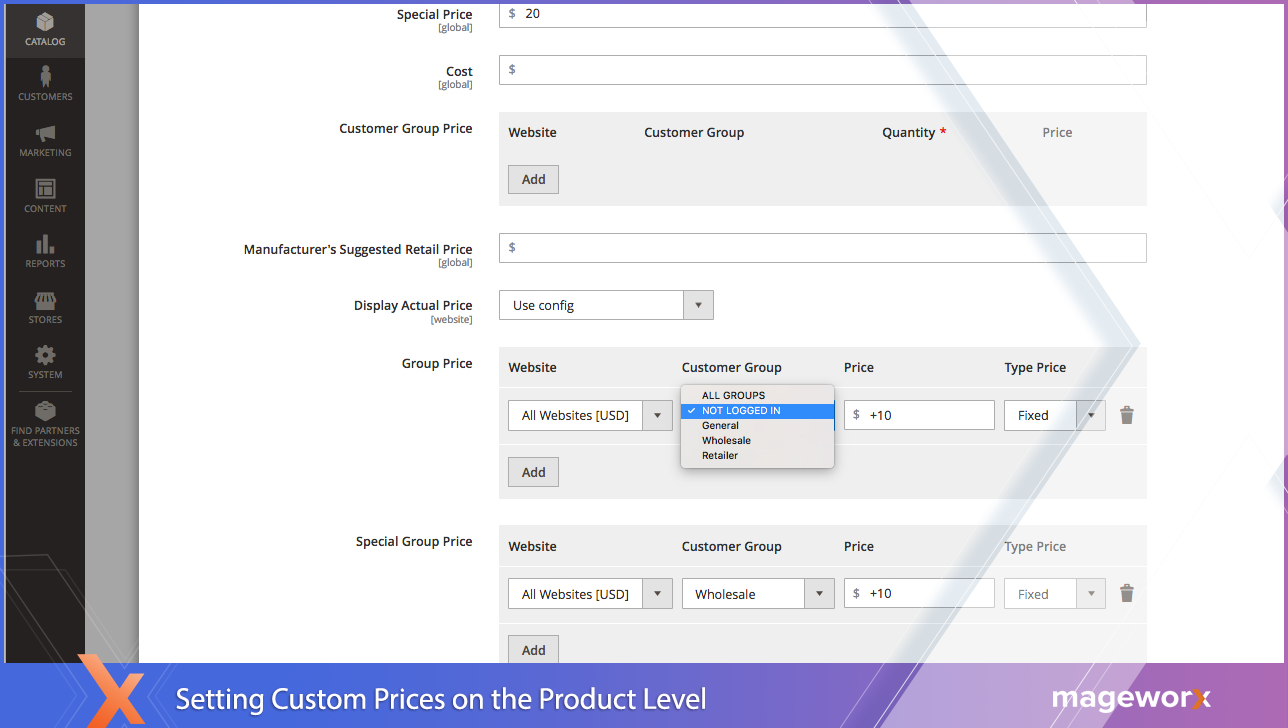Open the Catalog section in sidebar
1288x728 pixels.
(x=45, y=30)
